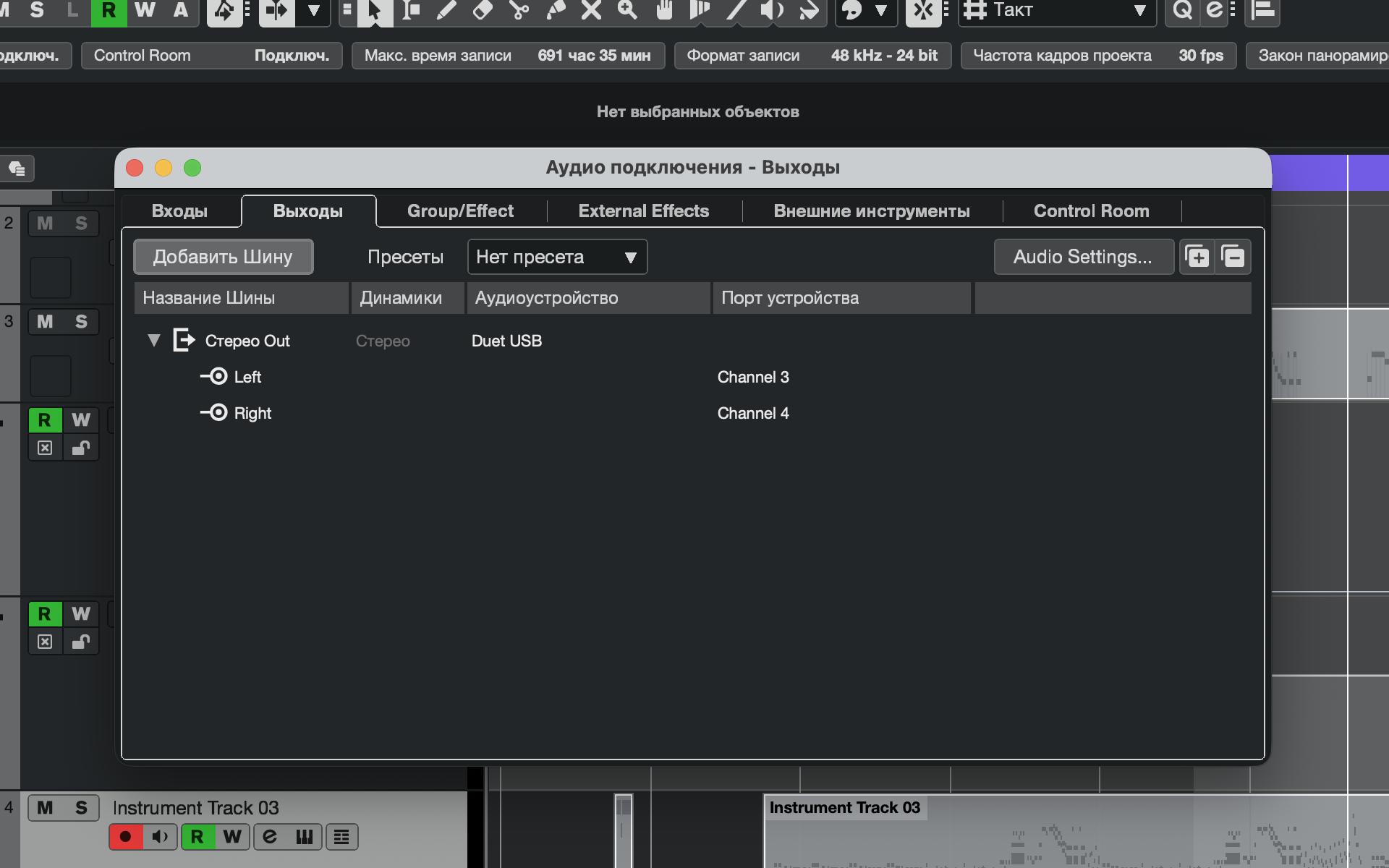1389x868 pixels.
Task: Click the expand all plus icon
Action: coord(1197,257)
